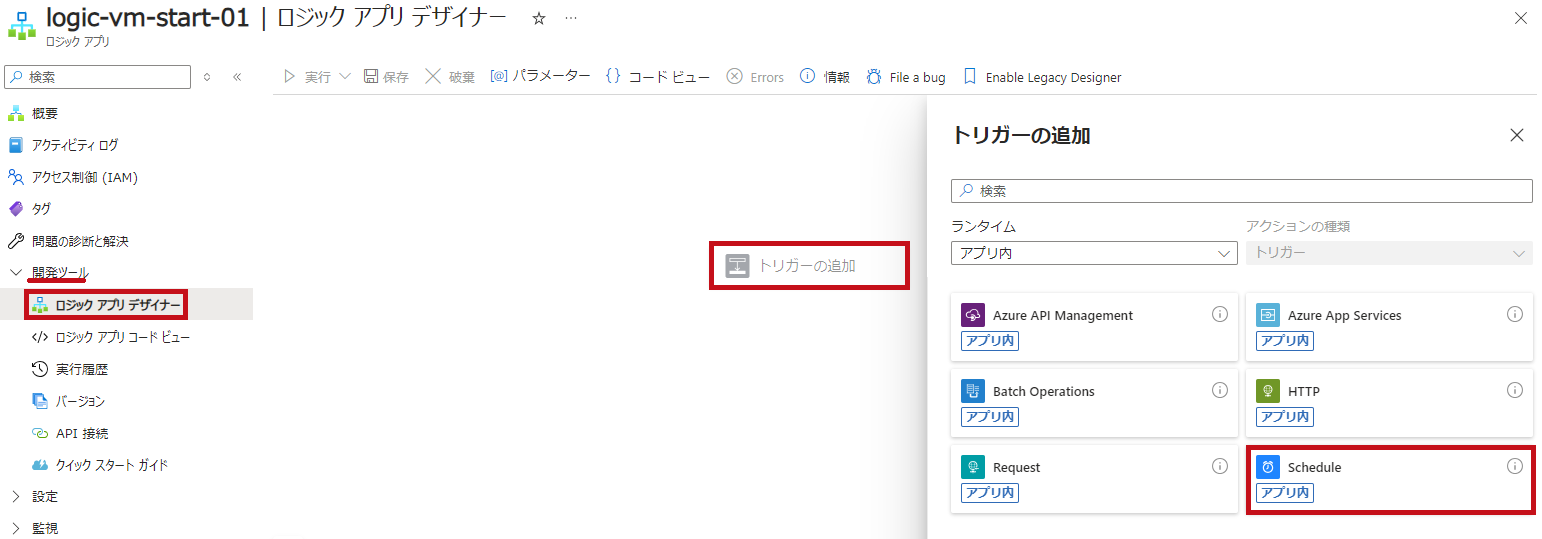Screen dimensions: 1542x539
Task: Open the ランタイム dropdown showing アプリ内
Action: pyautogui.click(x=1095, y=253)
